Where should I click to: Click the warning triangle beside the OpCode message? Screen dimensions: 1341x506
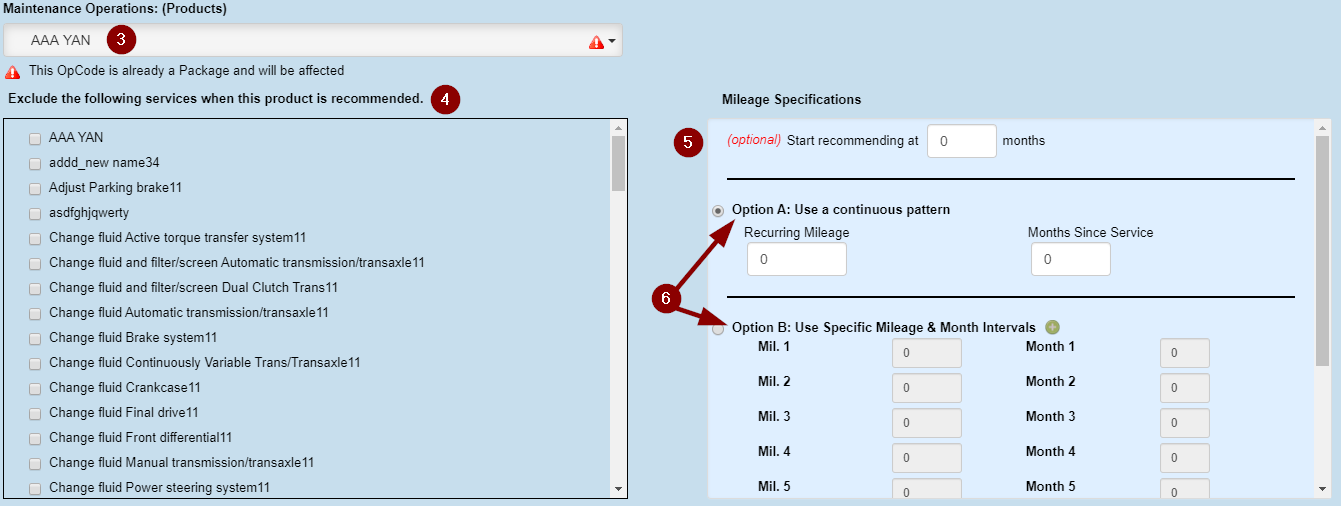(x=13, y=72)
